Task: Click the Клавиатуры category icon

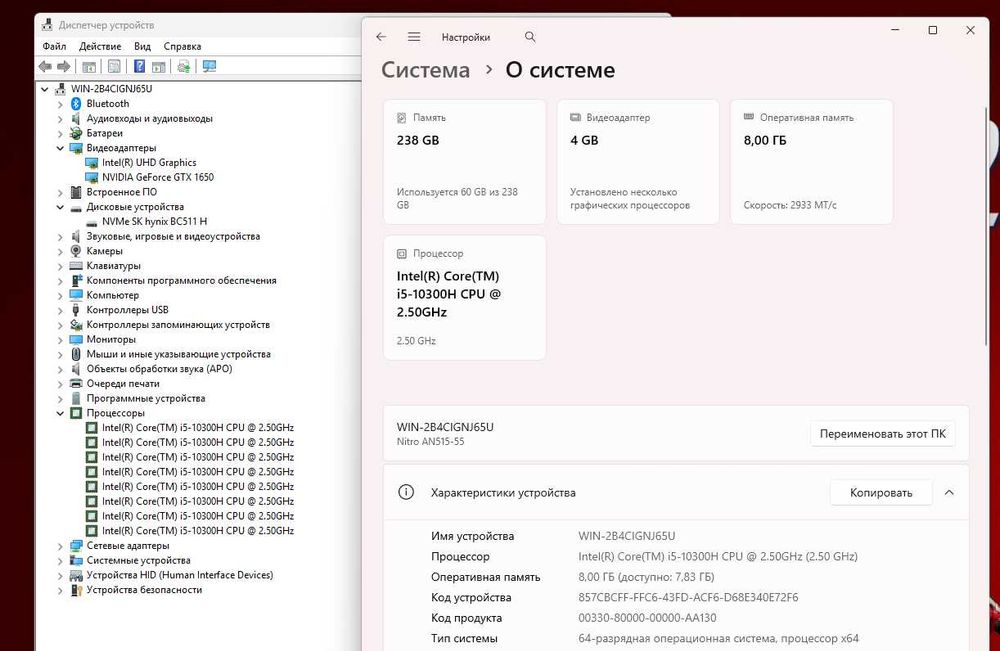Action: click(x=76, y=266)
